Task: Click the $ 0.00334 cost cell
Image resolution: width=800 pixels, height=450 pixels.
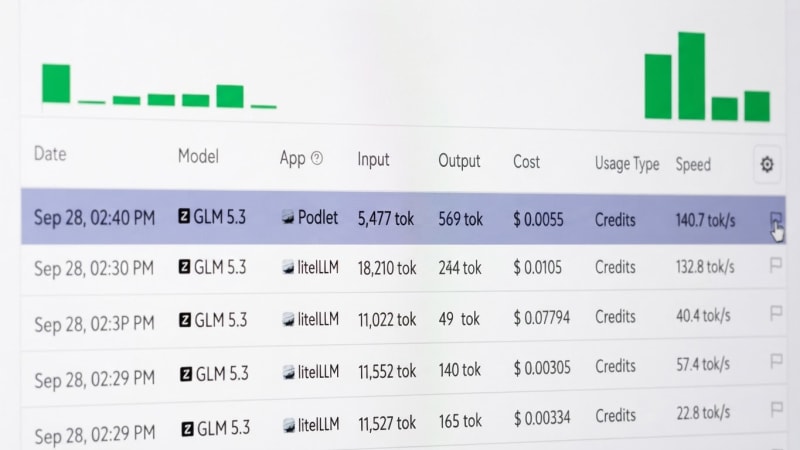Action: tap(542, 418)
